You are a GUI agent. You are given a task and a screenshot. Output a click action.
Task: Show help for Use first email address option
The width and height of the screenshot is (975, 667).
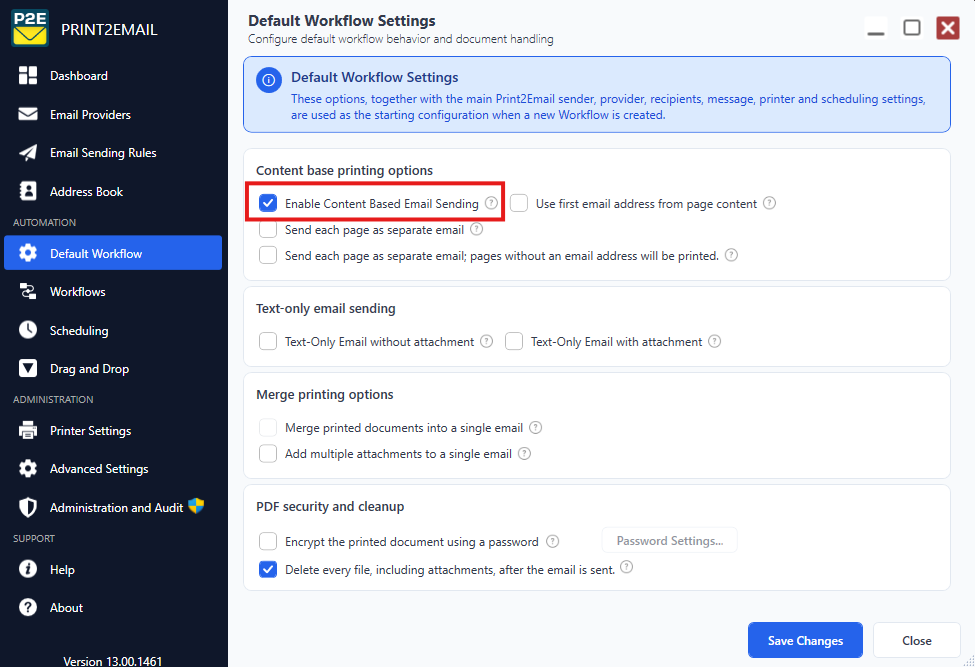click(x=769, y=203)
